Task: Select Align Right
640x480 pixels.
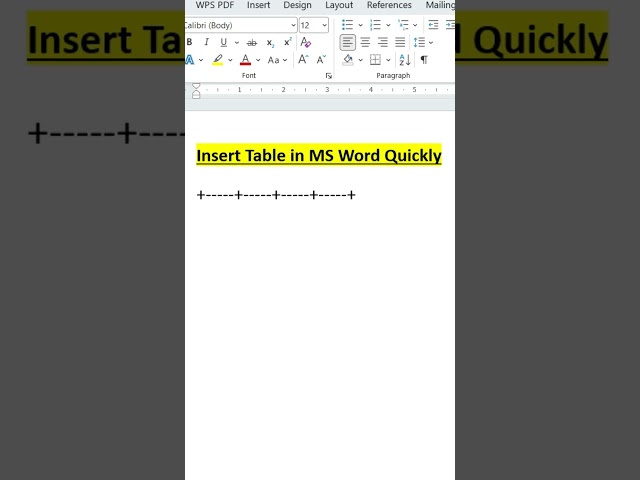Action: 382,42
